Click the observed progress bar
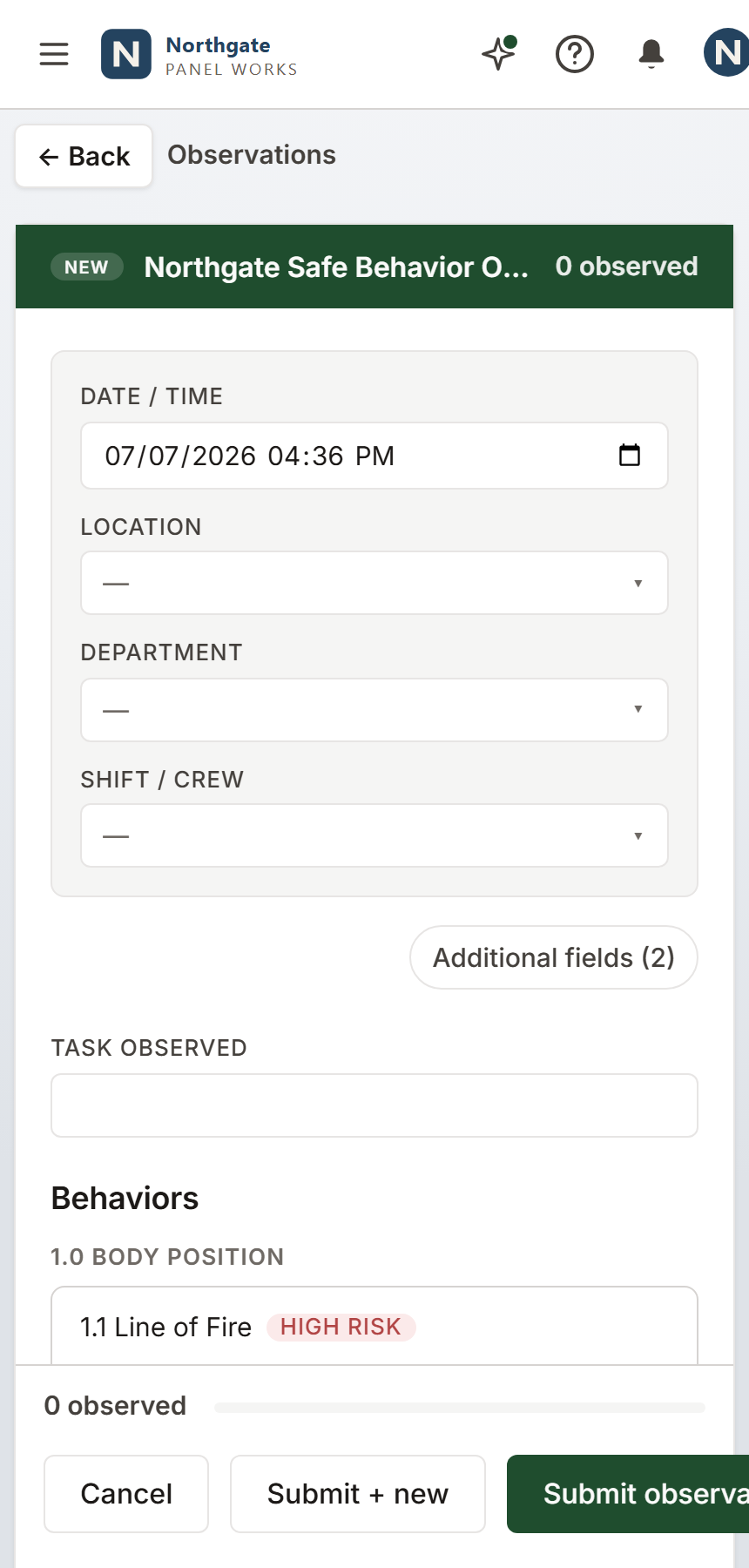The height and width of the screenshot is (1568, 749). pos(460,1407)
